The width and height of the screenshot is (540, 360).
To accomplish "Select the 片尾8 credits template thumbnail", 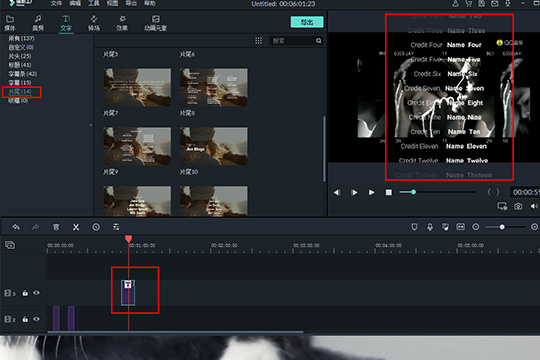I will (214, 146).
